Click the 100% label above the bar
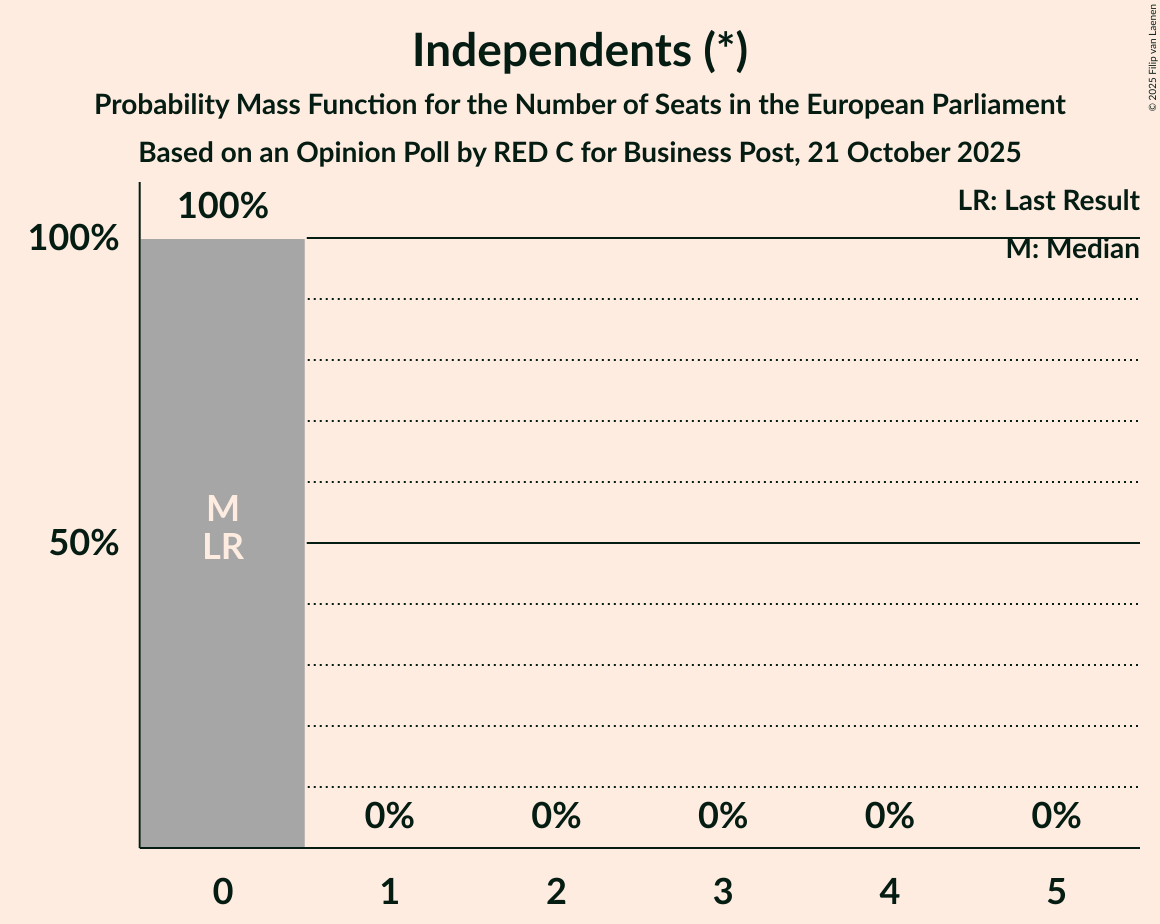 coord(223,206)
